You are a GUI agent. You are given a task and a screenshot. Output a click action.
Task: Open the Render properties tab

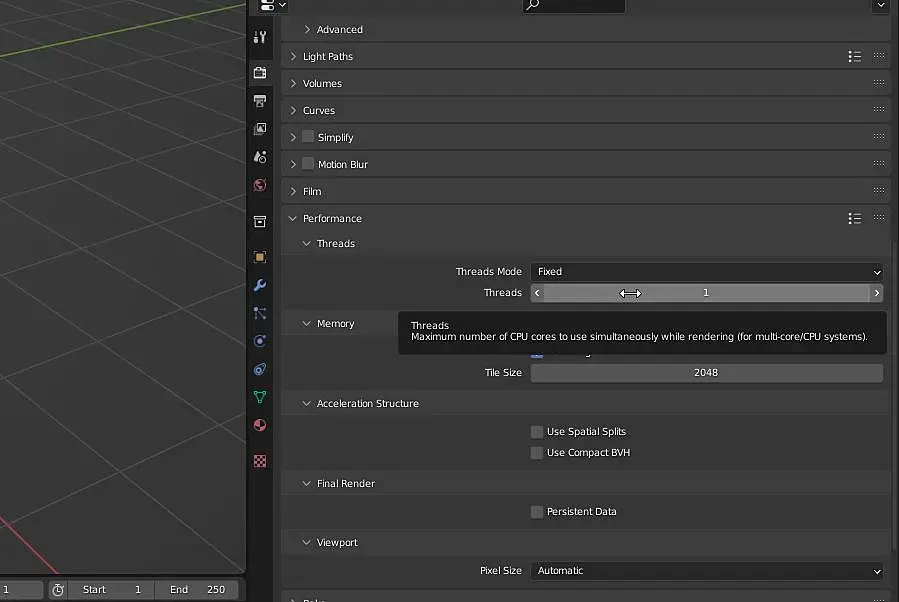click(x=260, y=72)
